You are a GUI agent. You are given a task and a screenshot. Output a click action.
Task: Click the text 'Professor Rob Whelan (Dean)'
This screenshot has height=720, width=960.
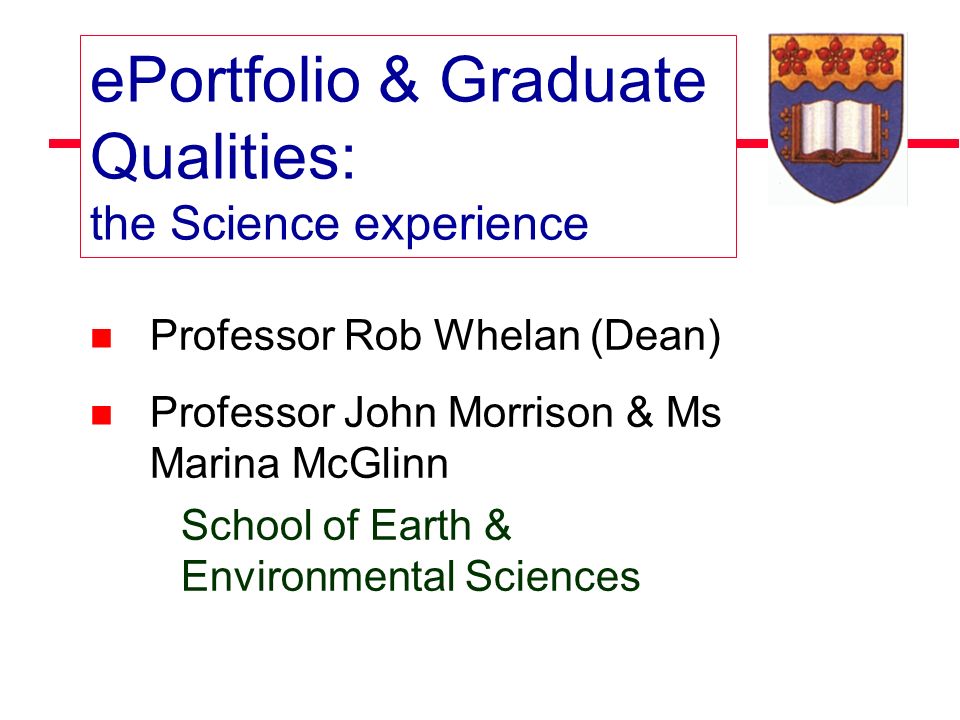click(x=435, y=336)
